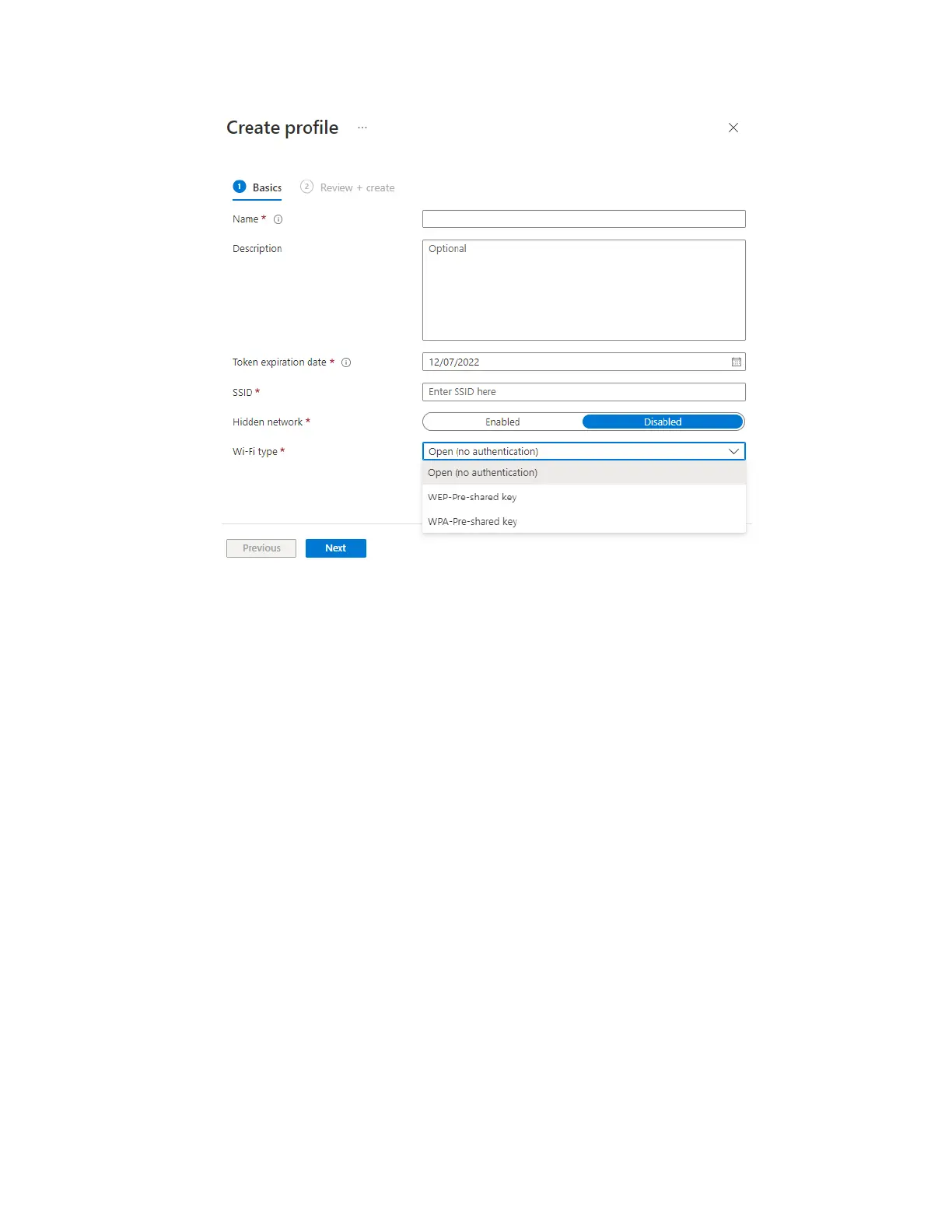
Task: Click the Create profile heading
Action: pos(282,128)
